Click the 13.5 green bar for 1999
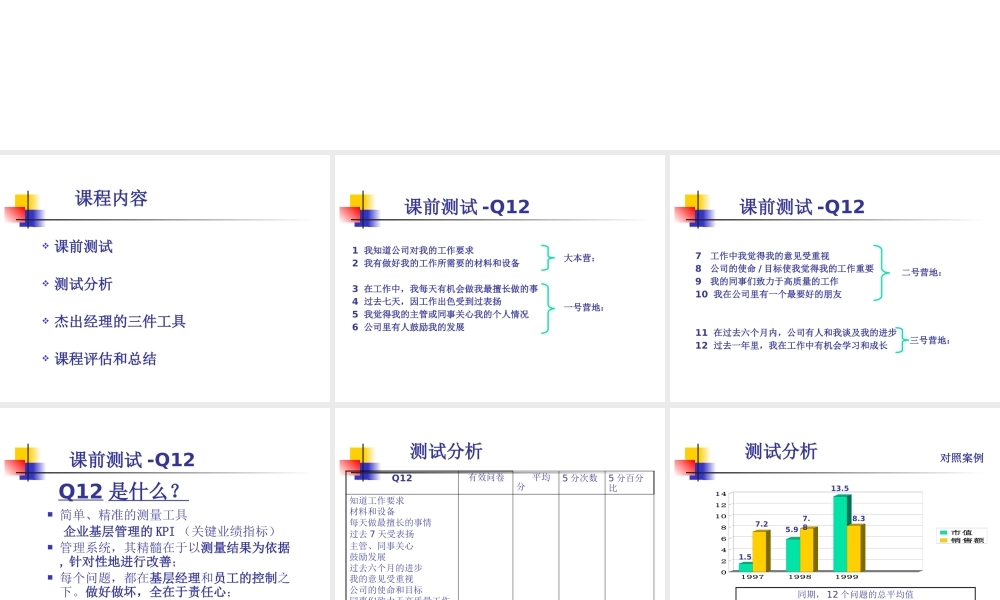The height and width of the screenshot is (600, 1000). (842, 532)
